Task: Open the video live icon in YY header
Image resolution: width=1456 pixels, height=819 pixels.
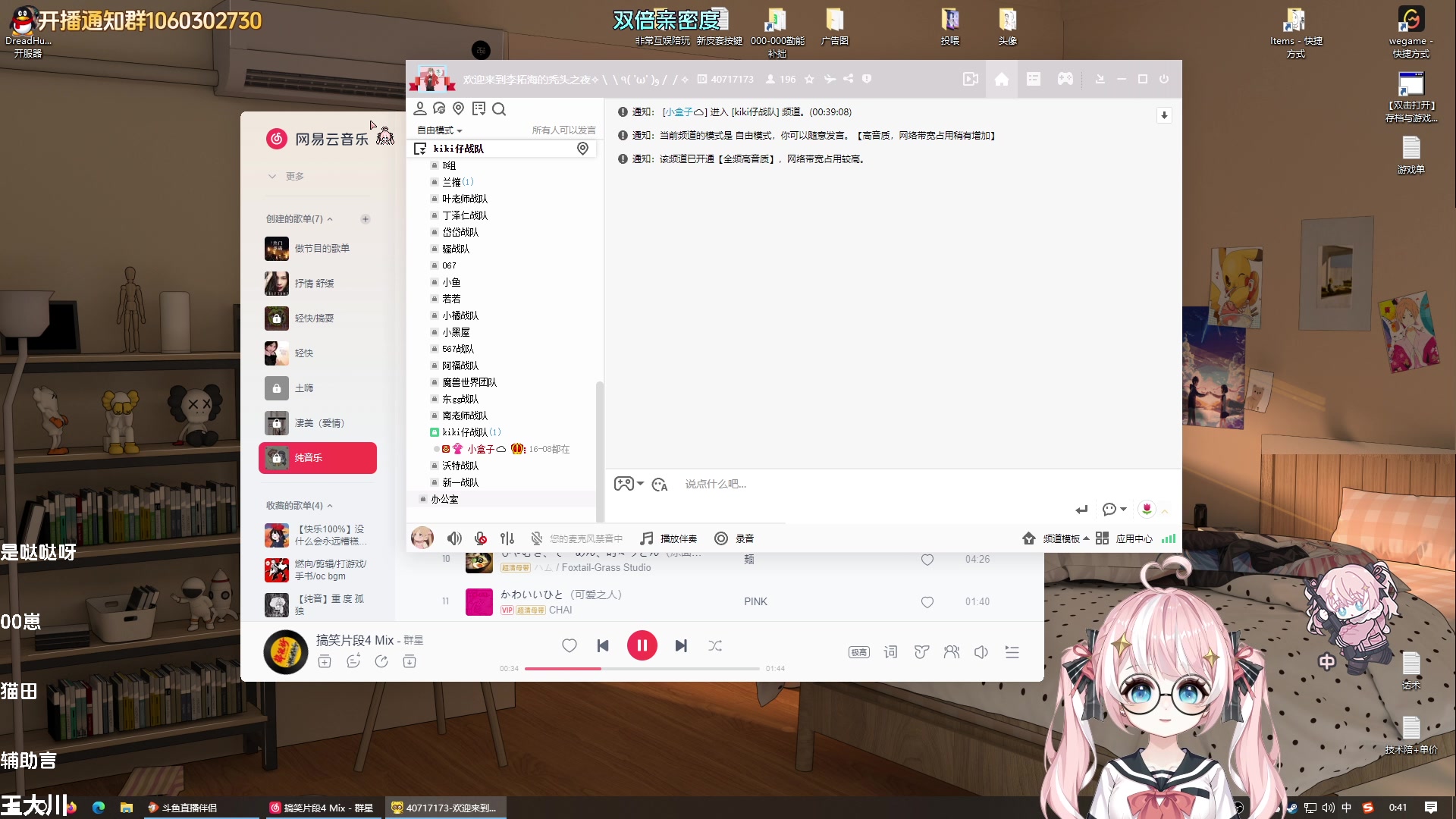Action: [970, 79]
